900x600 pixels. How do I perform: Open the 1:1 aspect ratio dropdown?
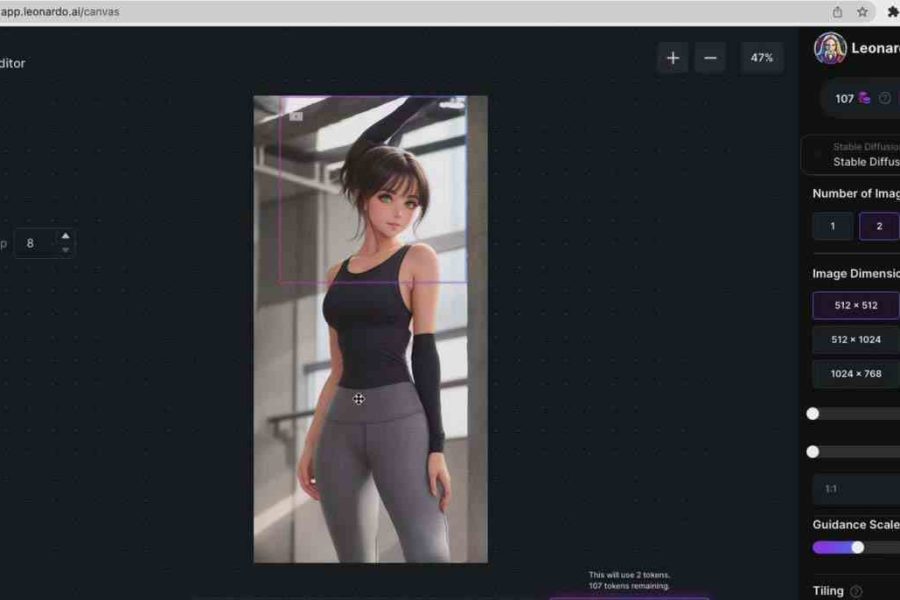[856, 489]
